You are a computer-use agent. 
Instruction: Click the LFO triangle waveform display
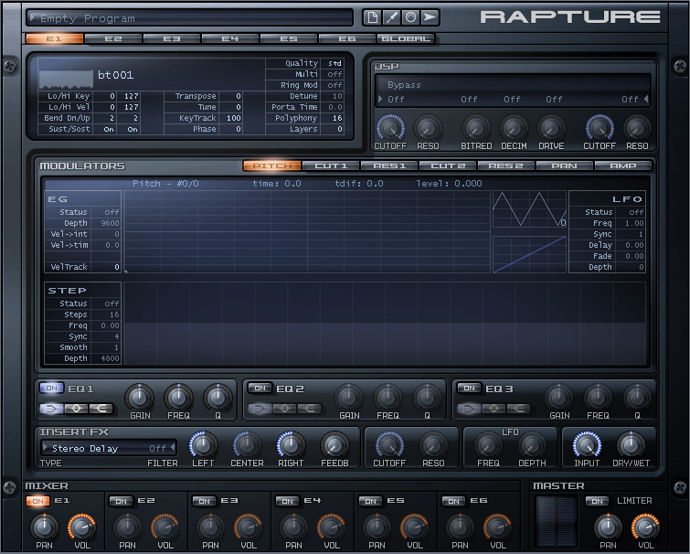click(529, 209)
